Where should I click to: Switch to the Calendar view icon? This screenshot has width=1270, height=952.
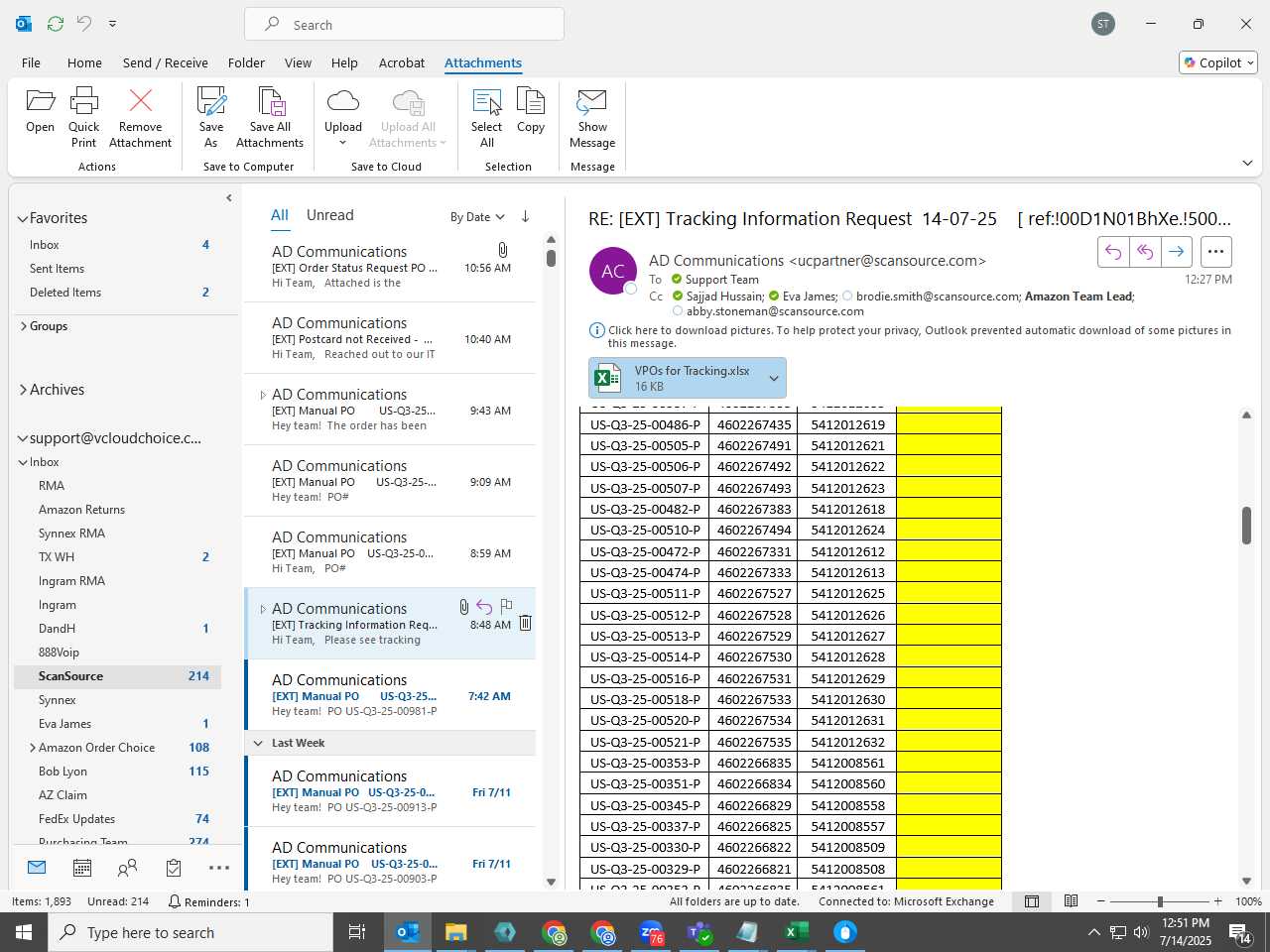[82, 868]
